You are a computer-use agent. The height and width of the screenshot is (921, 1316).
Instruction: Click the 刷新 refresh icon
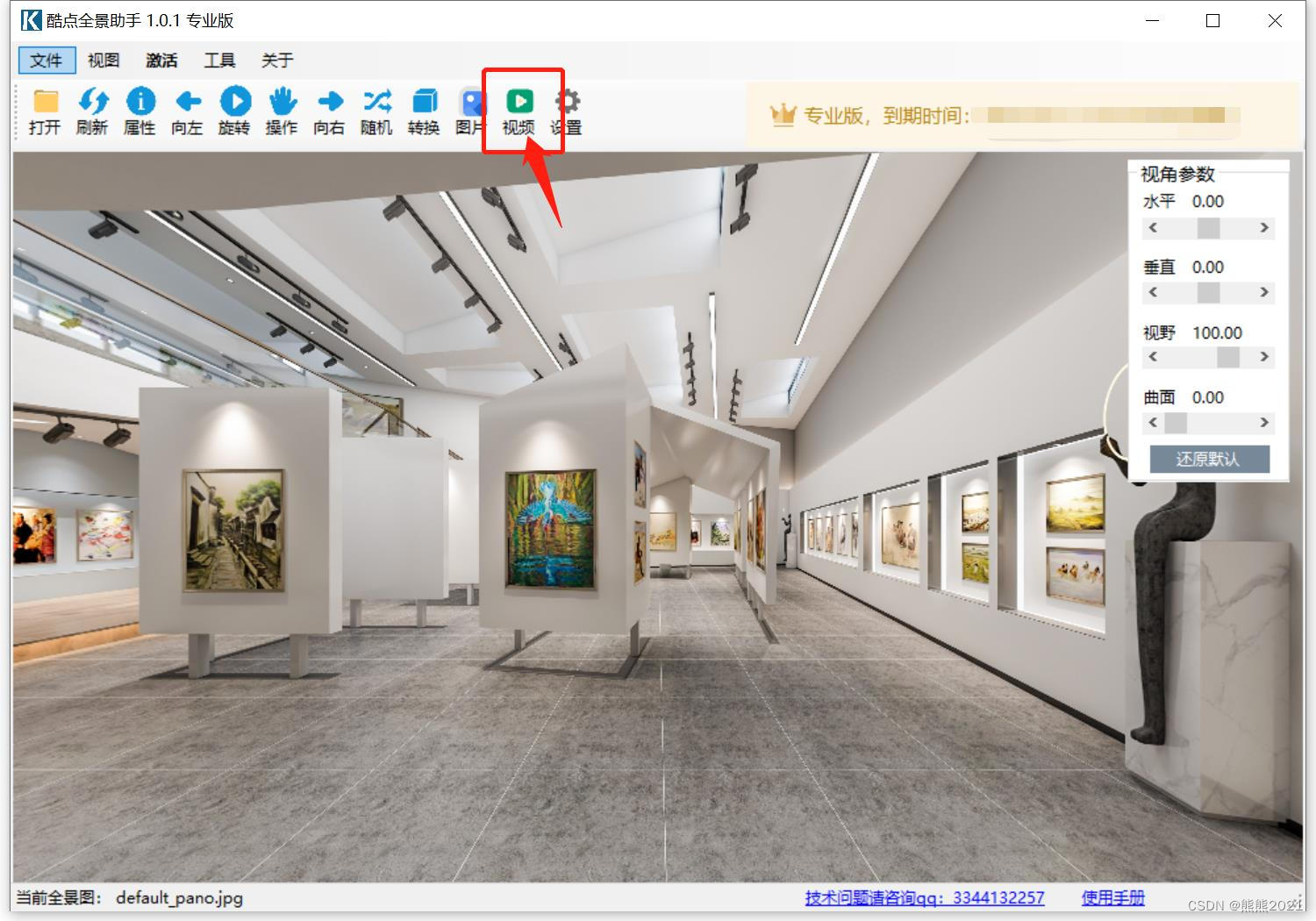point(92,103)
